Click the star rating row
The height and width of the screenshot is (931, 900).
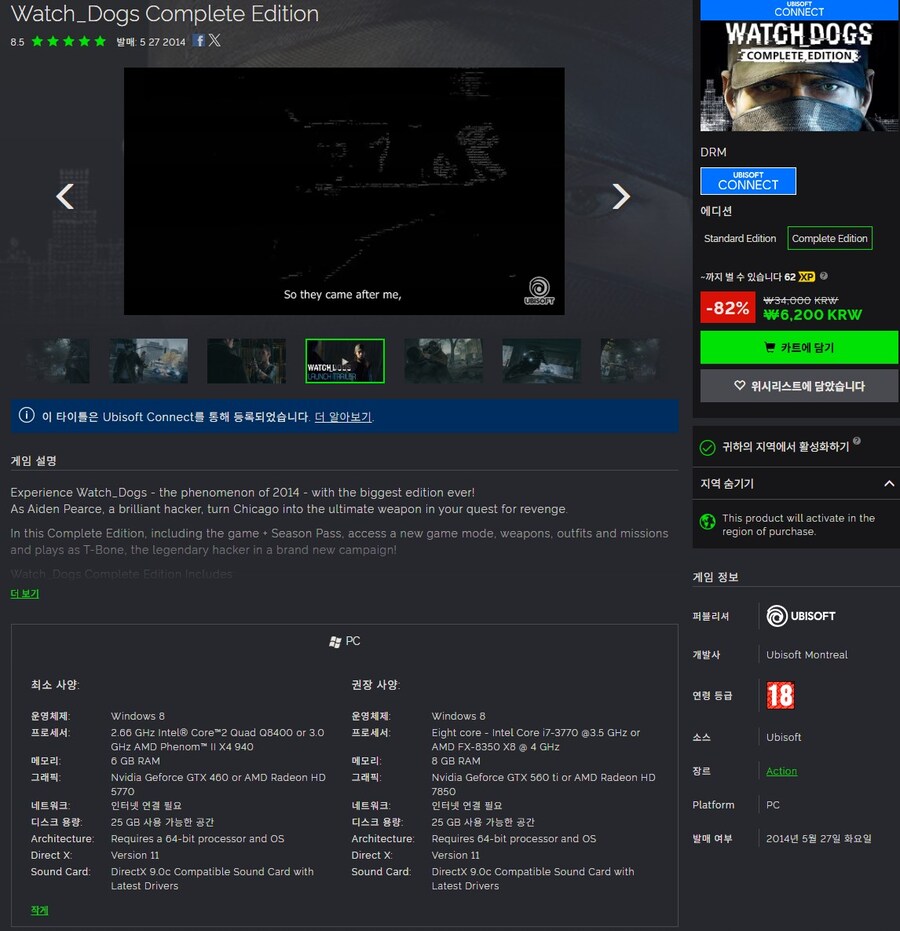coord(68,41)
